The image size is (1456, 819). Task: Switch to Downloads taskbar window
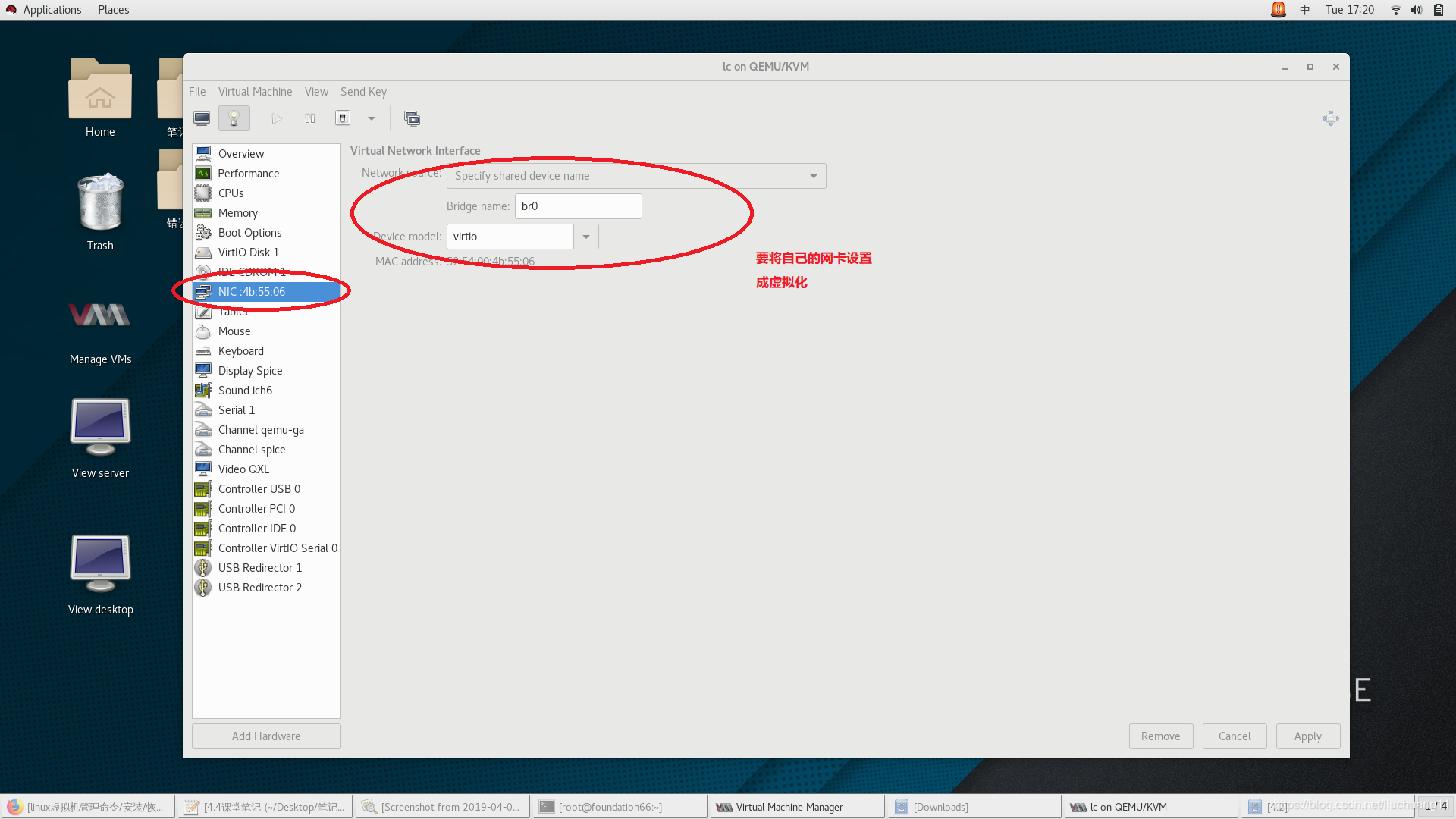pos(974,807)
